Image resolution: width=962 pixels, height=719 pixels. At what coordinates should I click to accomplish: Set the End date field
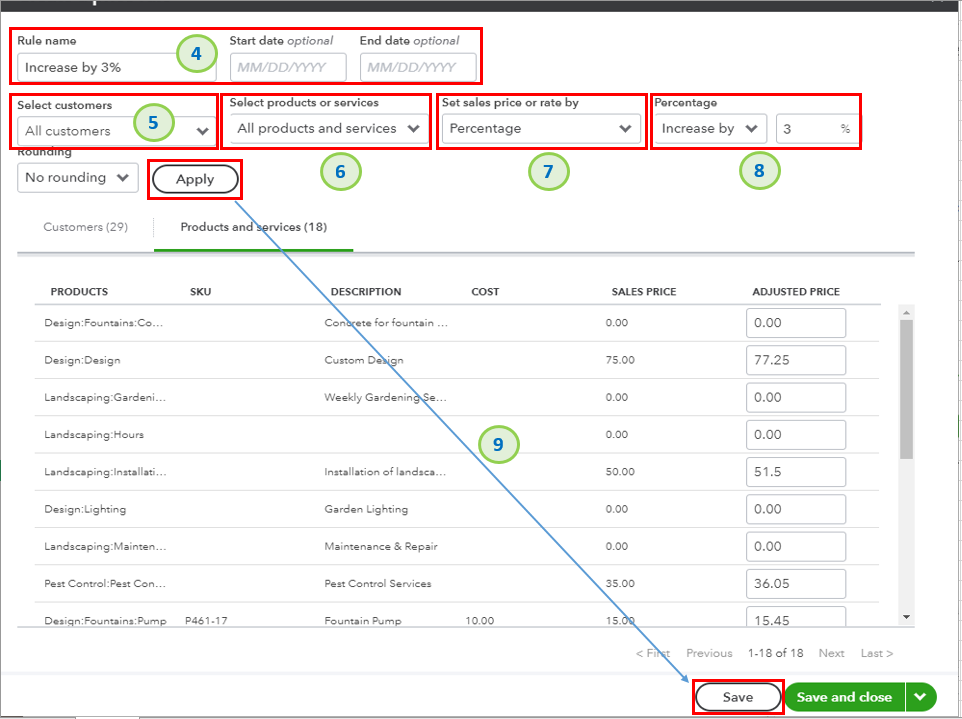418,67
